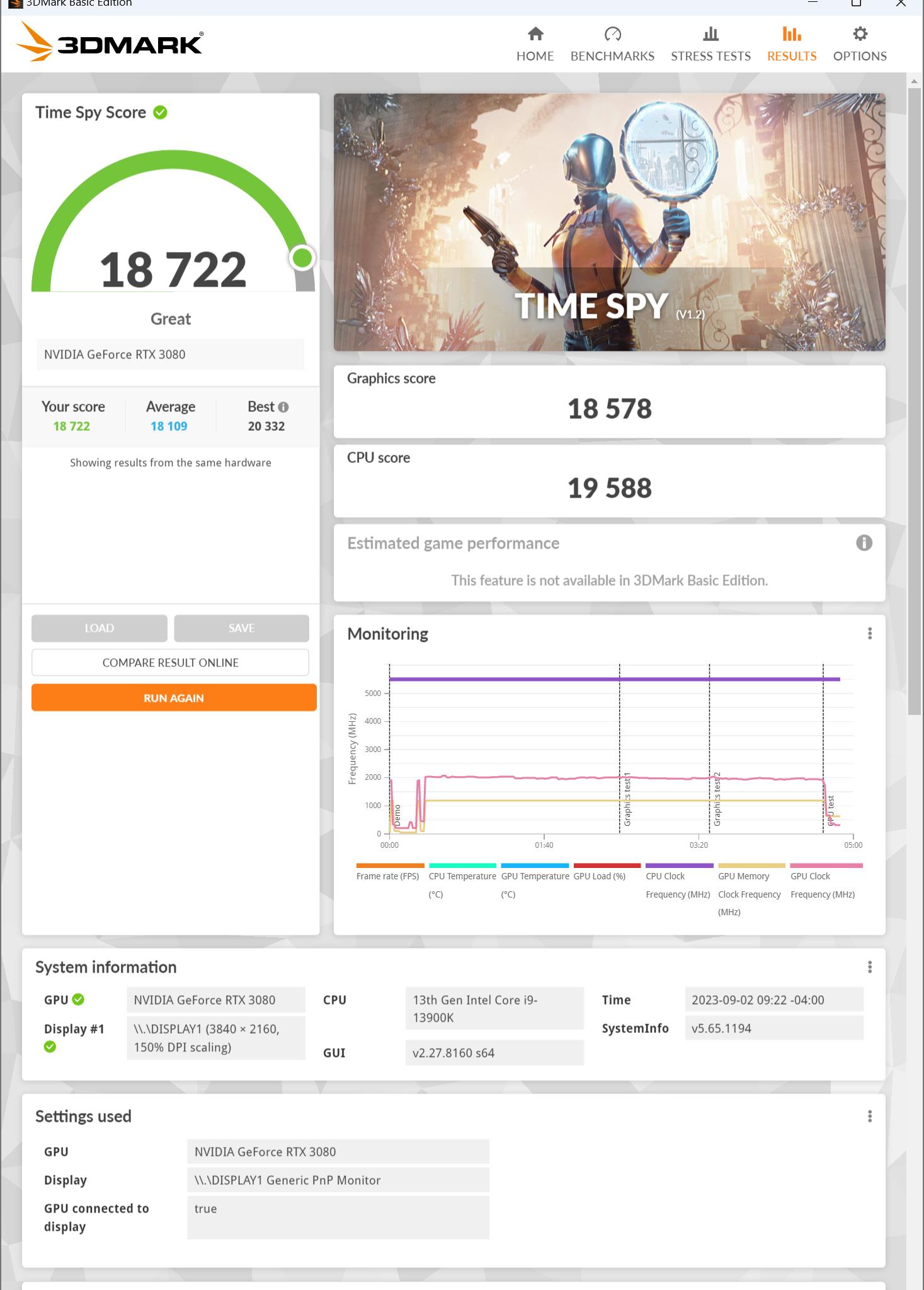The image size is (924, 1290).
Task: Click the Graphics test 2 timeline marker
Action: coord(717,799)
